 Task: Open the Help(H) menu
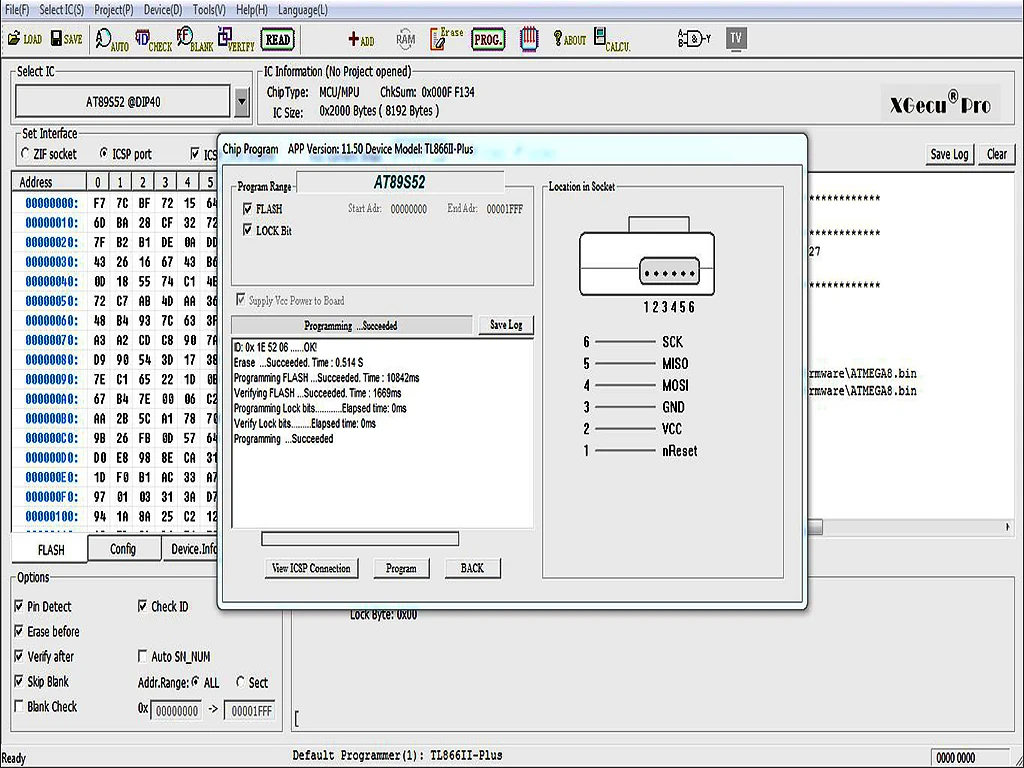pos(252,10)
